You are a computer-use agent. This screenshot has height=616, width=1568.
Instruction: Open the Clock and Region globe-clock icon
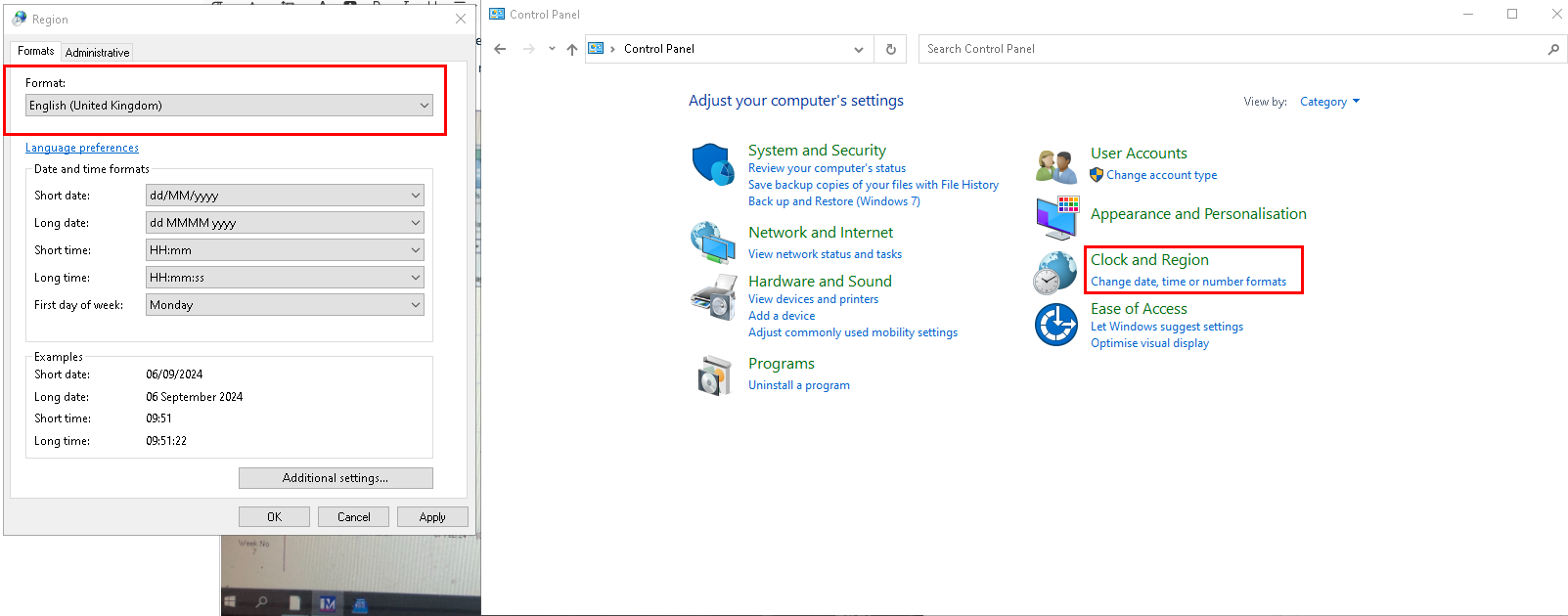(1055, 272)
